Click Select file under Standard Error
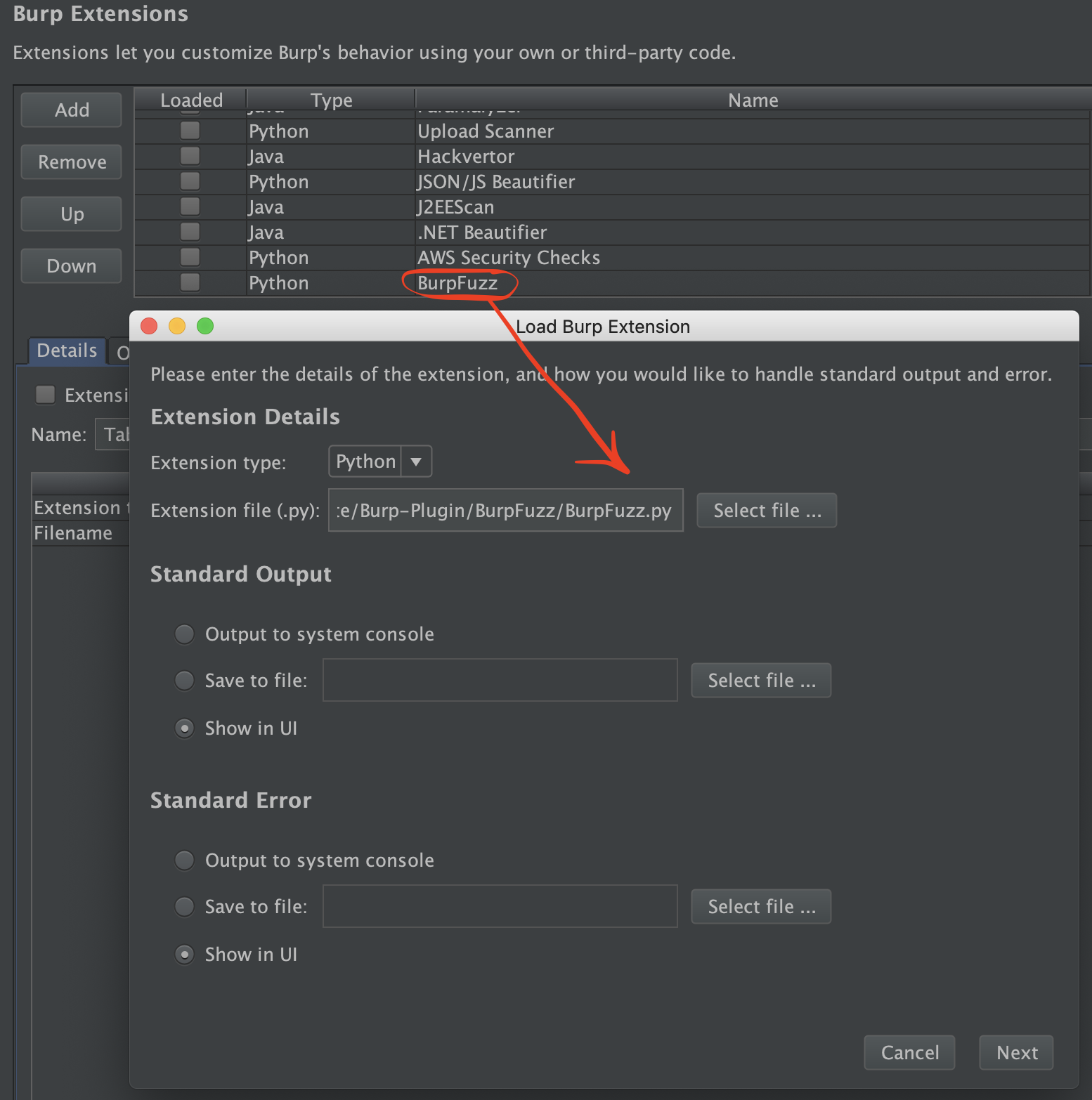Screen dimensions: 1092x1100 [x=761, y=906]
